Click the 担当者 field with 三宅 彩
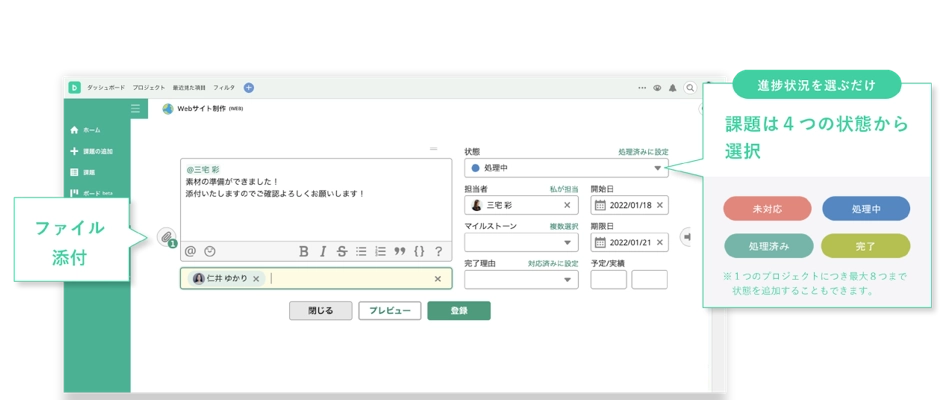The image size is (943, 400). click(x=521, y=205)
